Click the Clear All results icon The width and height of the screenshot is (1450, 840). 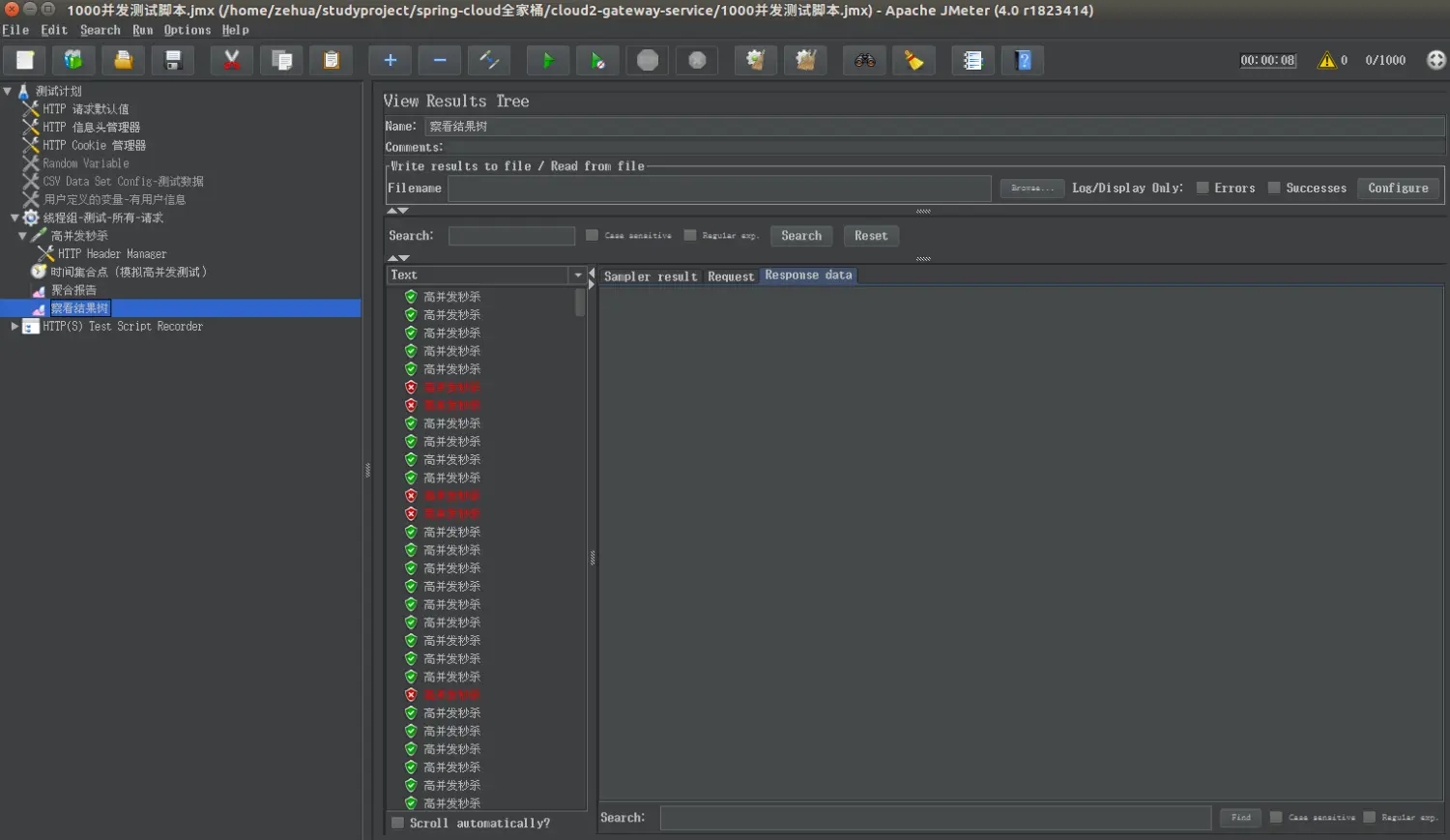pyautogui.click(x=805, y=60)
